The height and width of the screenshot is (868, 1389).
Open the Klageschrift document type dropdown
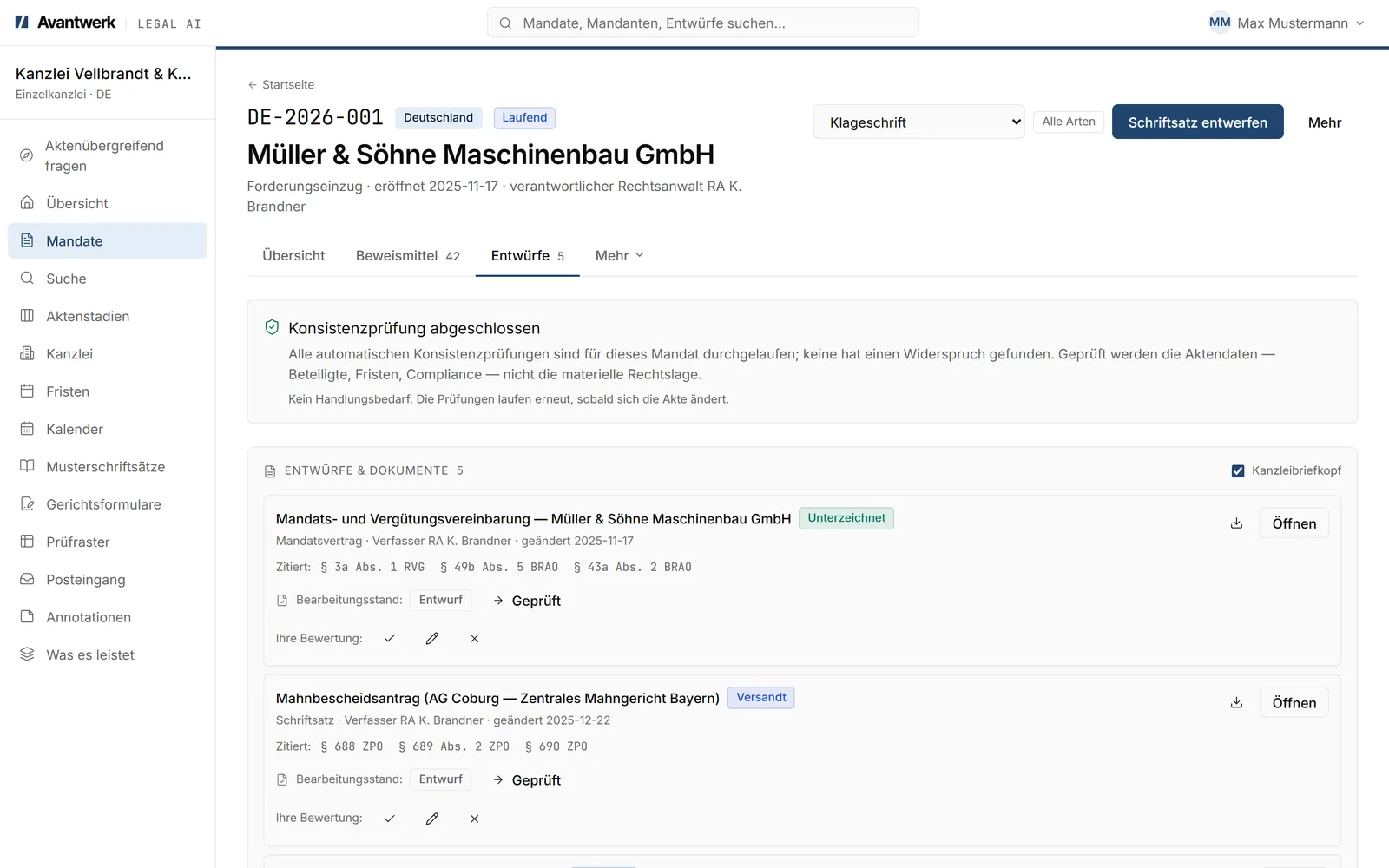click(x=919, y=122)
